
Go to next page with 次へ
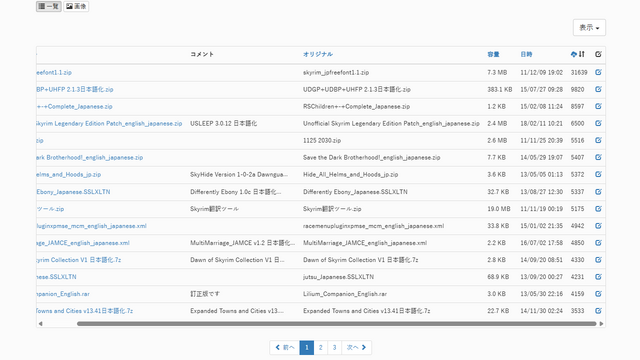point(356,347)
